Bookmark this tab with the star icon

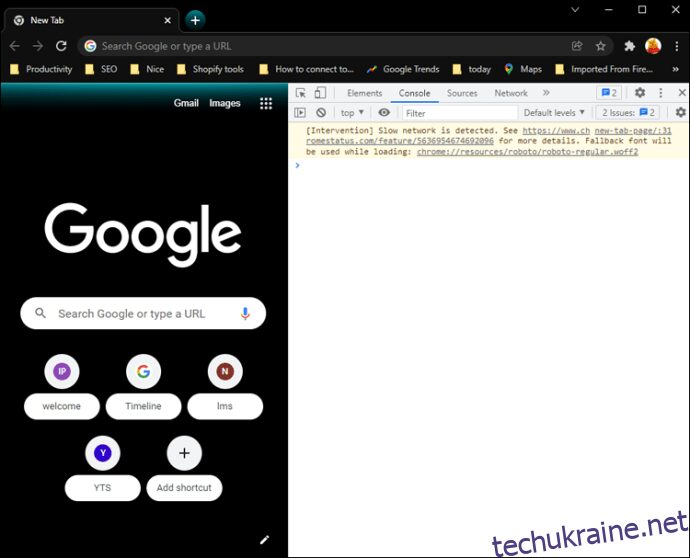coord(601,46)
